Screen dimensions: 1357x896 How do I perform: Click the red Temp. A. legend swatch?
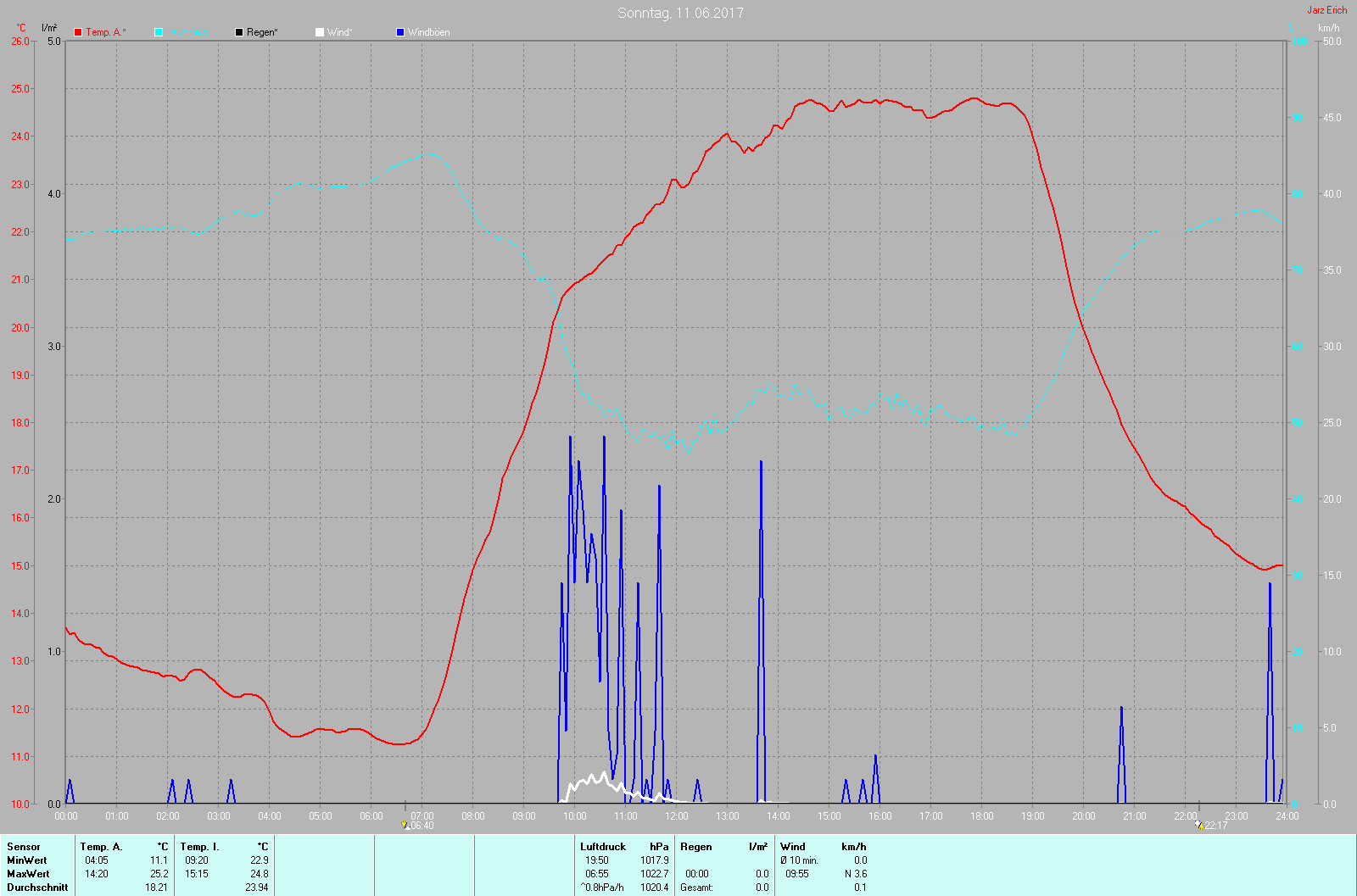[78, 32]
